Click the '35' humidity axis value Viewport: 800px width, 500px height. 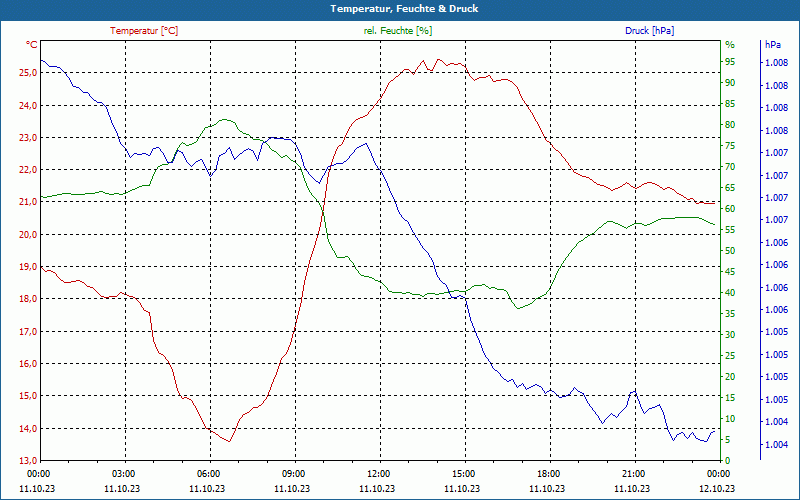click(730, 314)
